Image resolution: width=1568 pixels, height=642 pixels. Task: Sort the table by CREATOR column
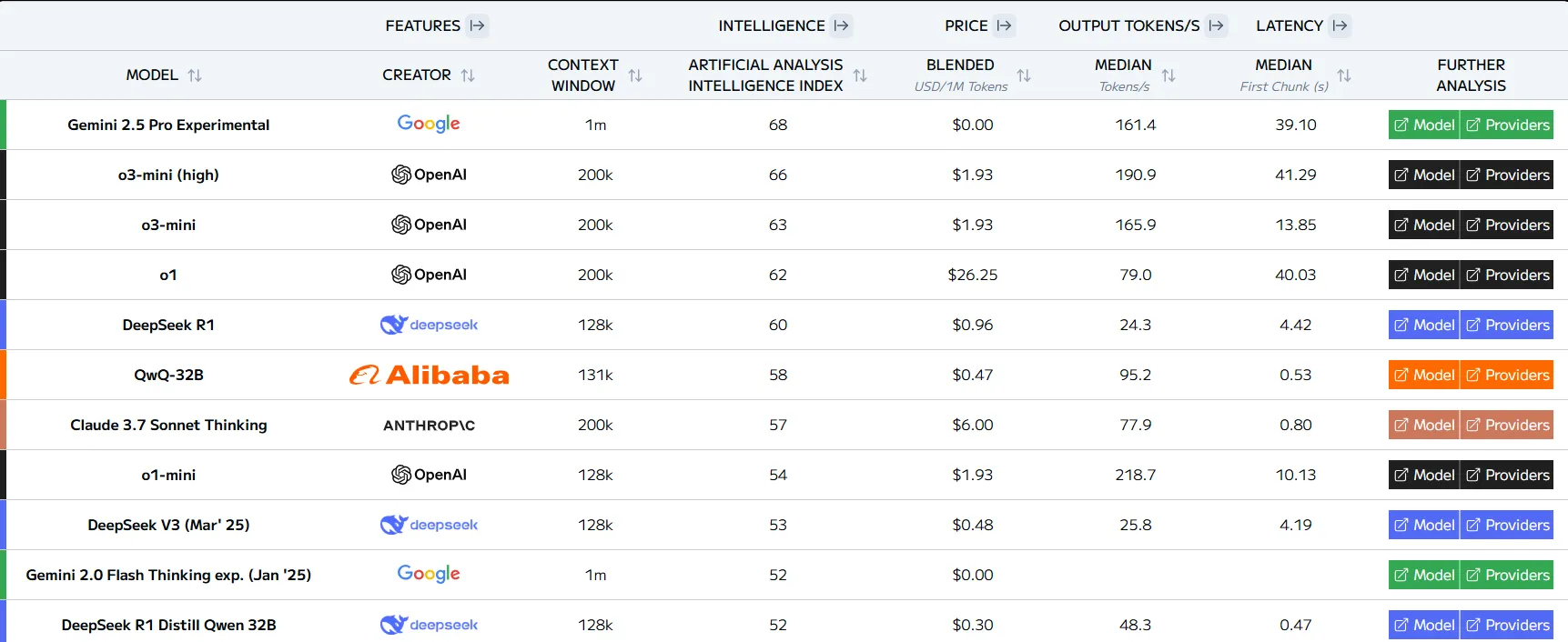pos(468,75)
